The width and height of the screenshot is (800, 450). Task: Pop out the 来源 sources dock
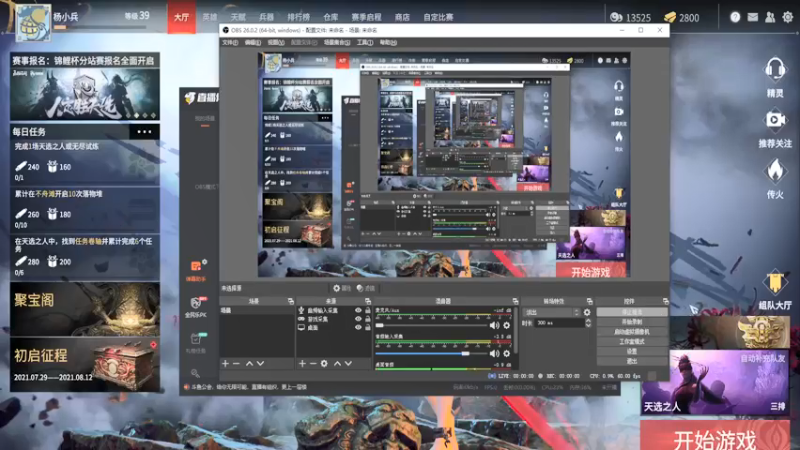368,301
